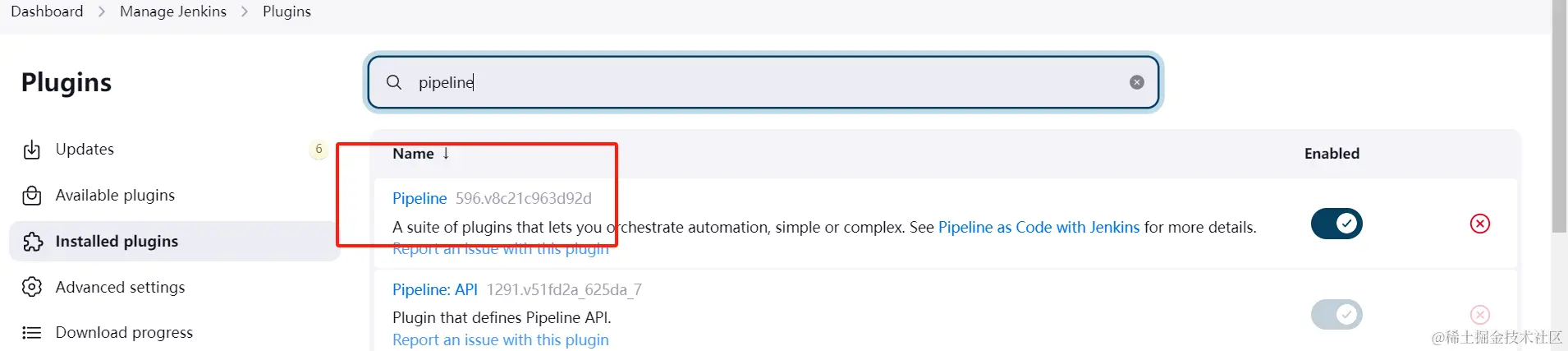Click the magnifier icon in the search box
This screenshot has width=1568, height=351.
[394, 82]
